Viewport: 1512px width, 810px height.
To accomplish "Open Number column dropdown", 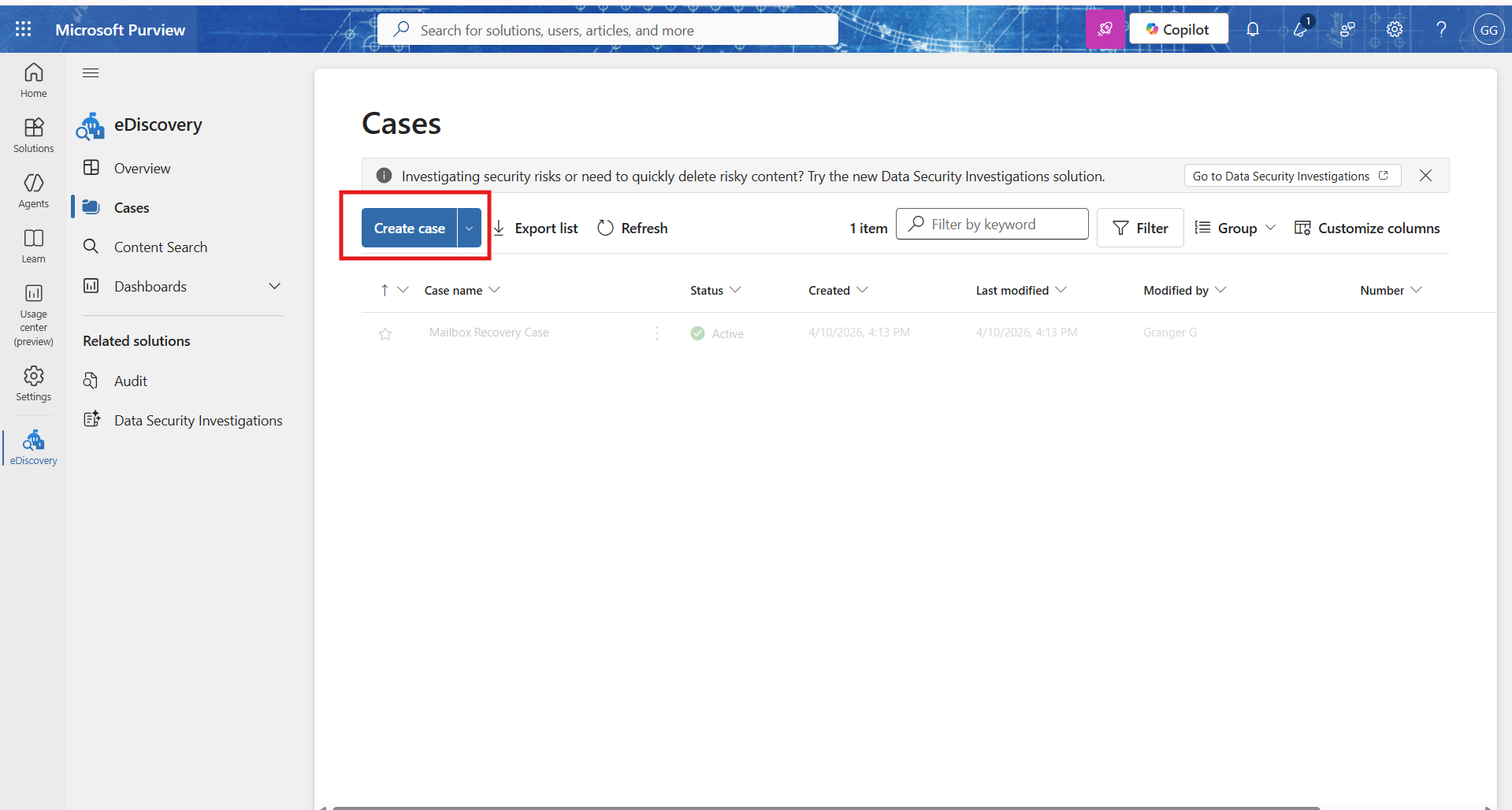I will click(x=1417, y=290).
